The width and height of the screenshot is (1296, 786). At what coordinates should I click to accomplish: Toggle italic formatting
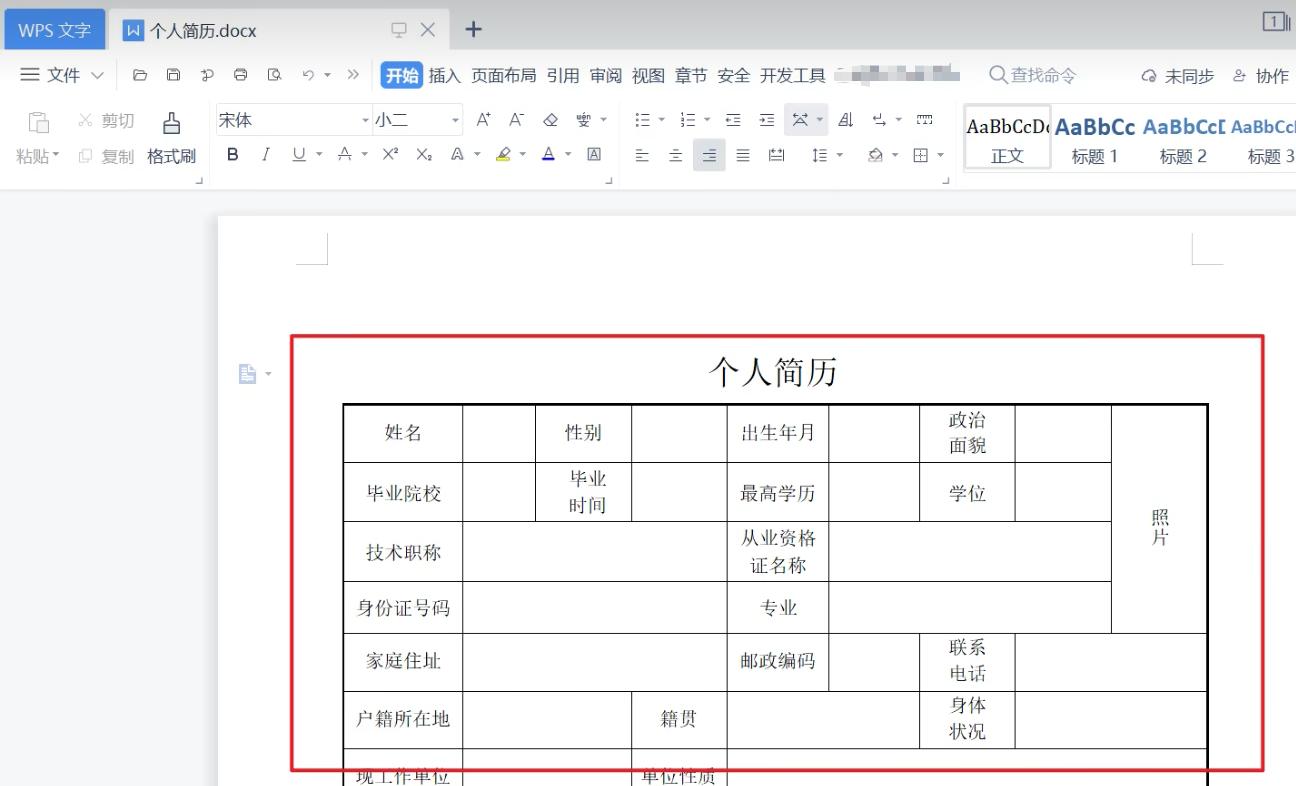point(264,155)
